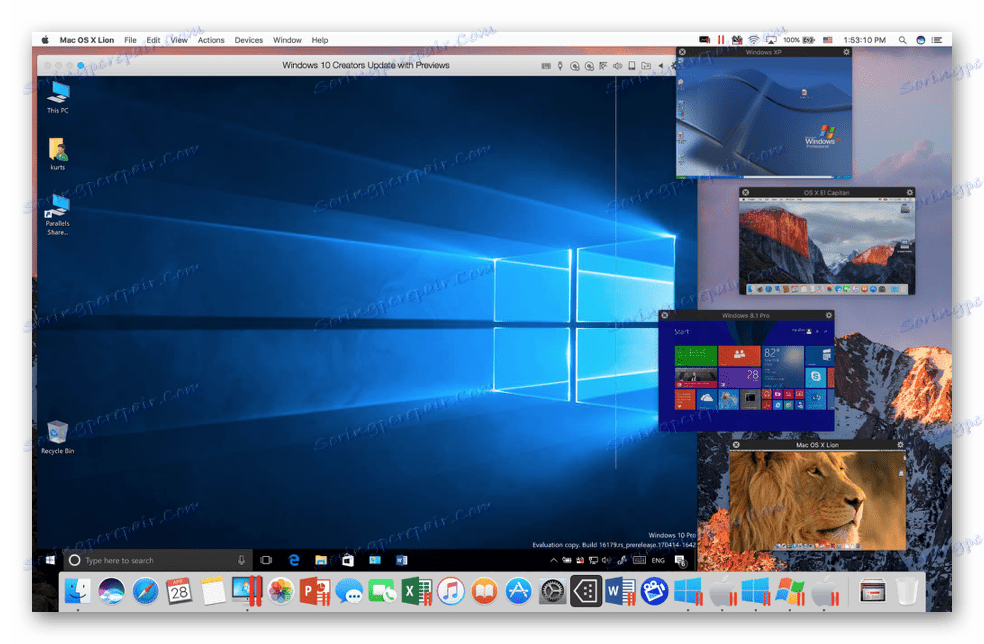Close the OS X El Capitan preview
The width and height of the screenshot is (984, 644).
(x=746, y=193)
